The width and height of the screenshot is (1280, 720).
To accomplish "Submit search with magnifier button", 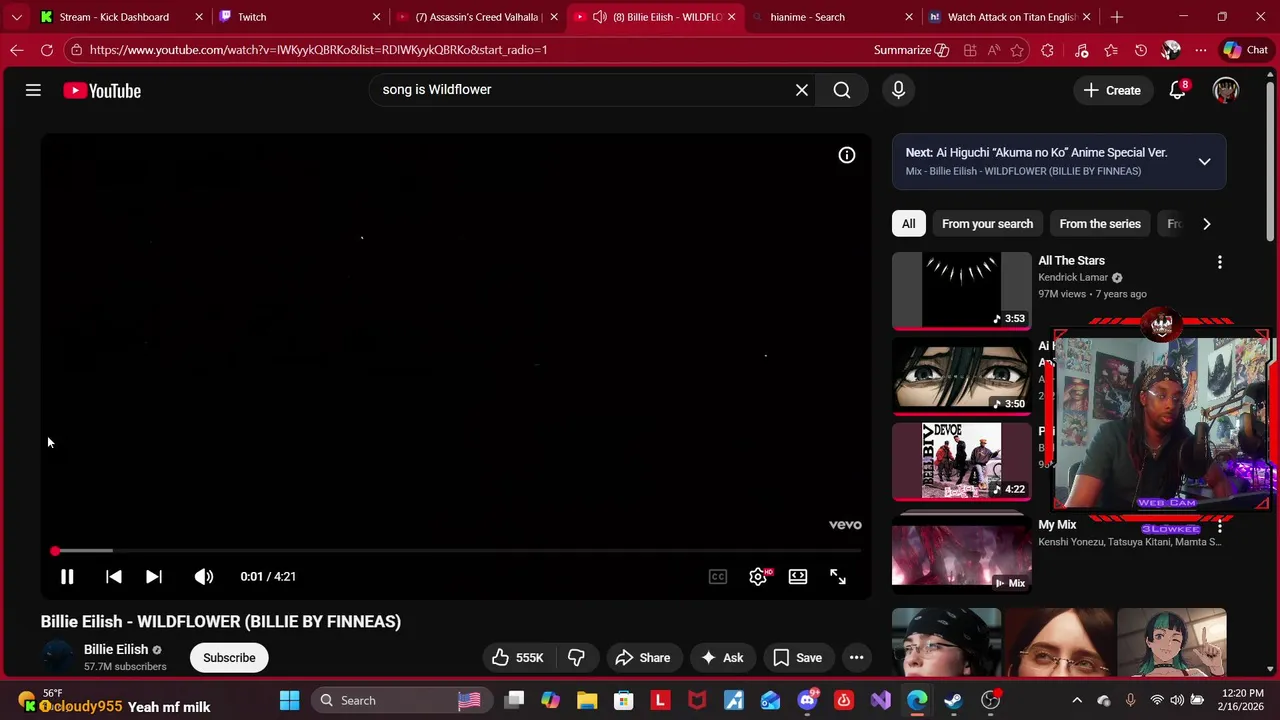I will [842, 90].
